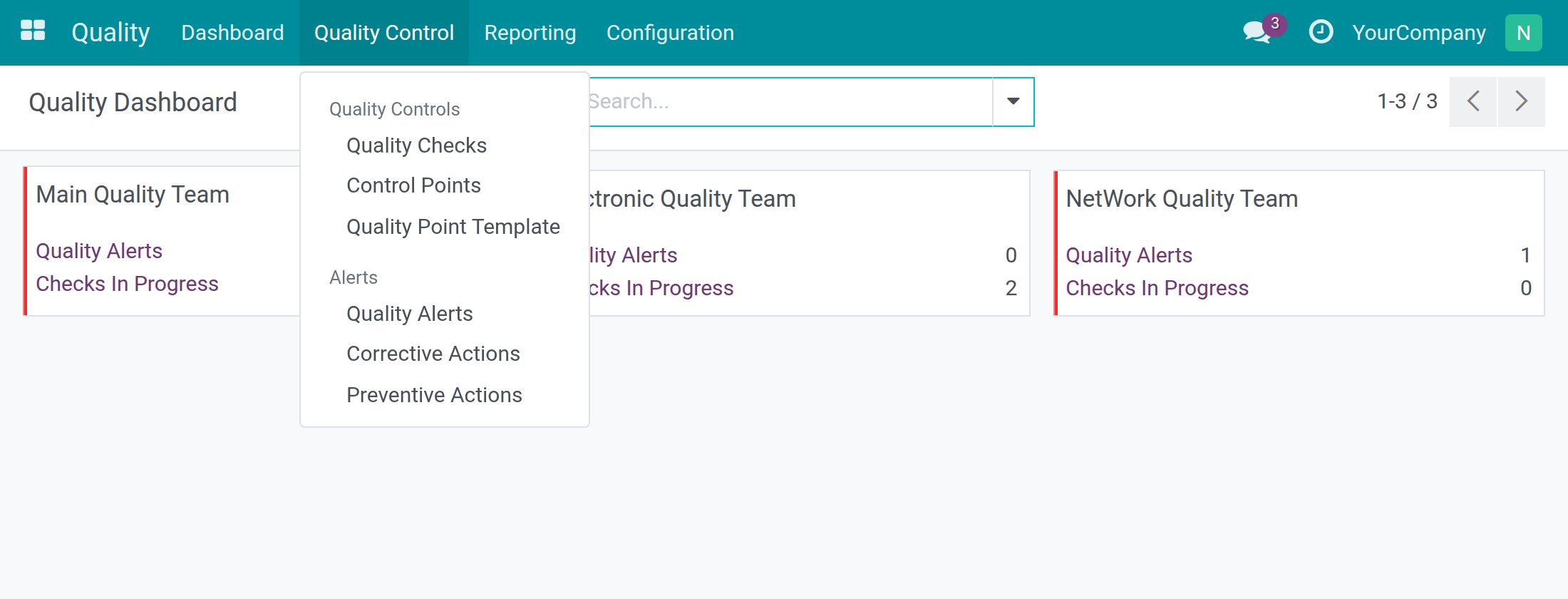Open NetWork Quality Team's Checks In Progress
Image resolution: width=1568 pixels, height=599 pixels.
1157,288
